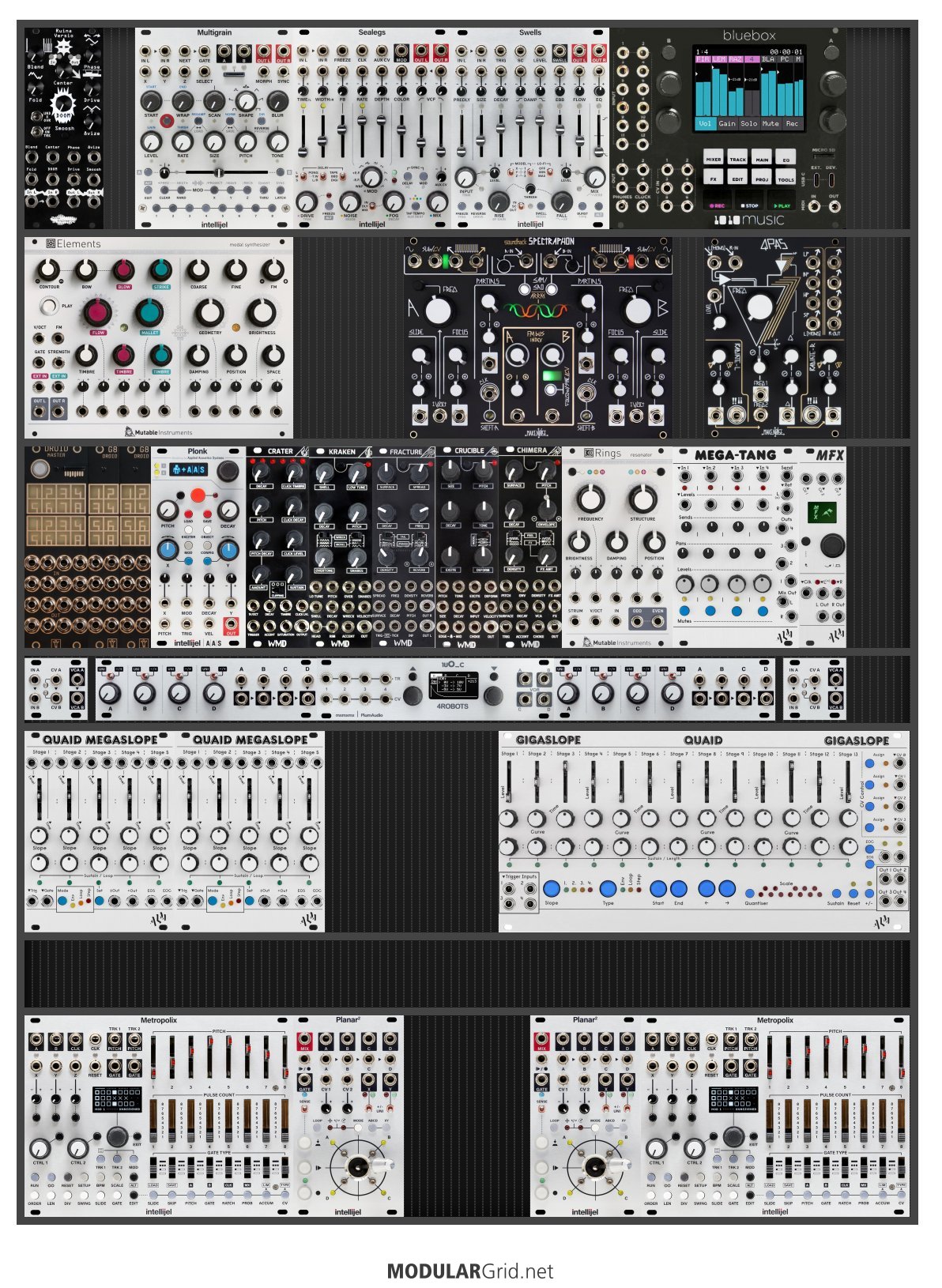Hit the bluebox STOP button
Screen dimensions: 942x1288
coord(749,200)
